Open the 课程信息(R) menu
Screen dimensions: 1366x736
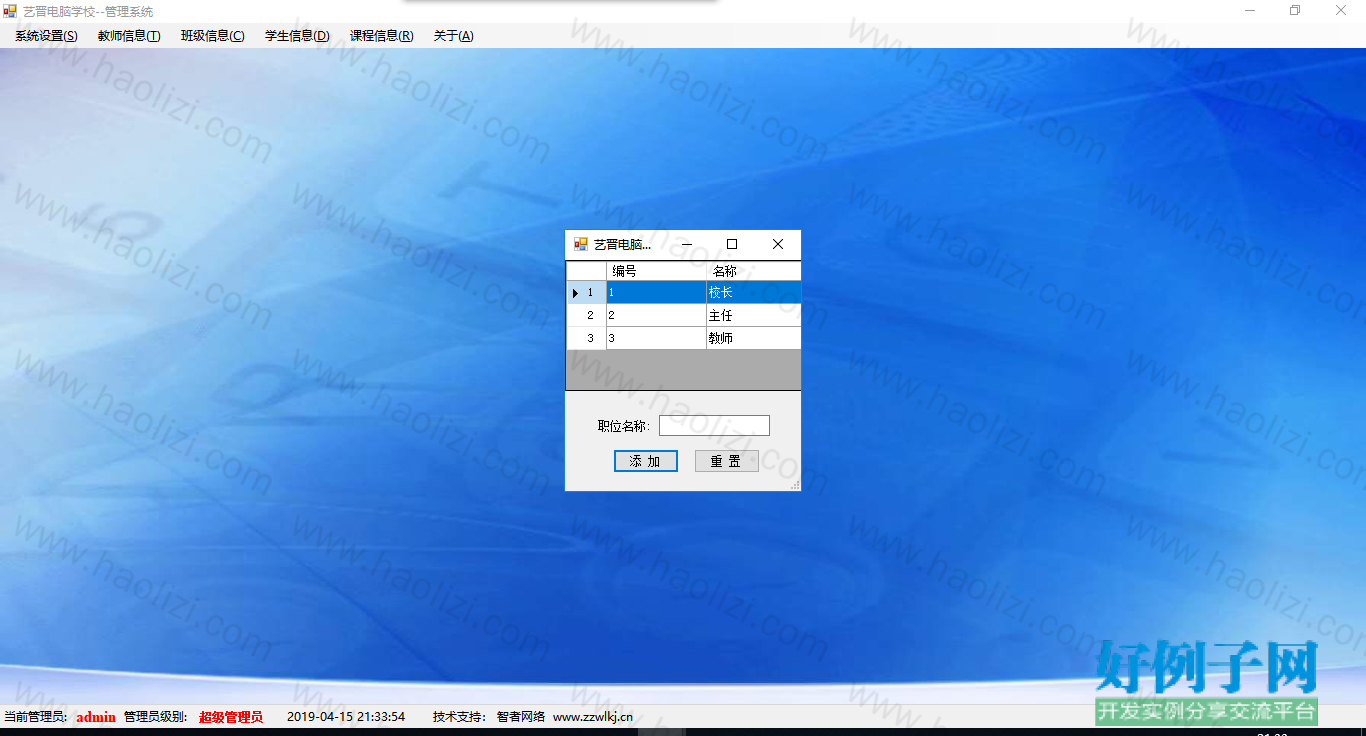[x=382, y=36]
